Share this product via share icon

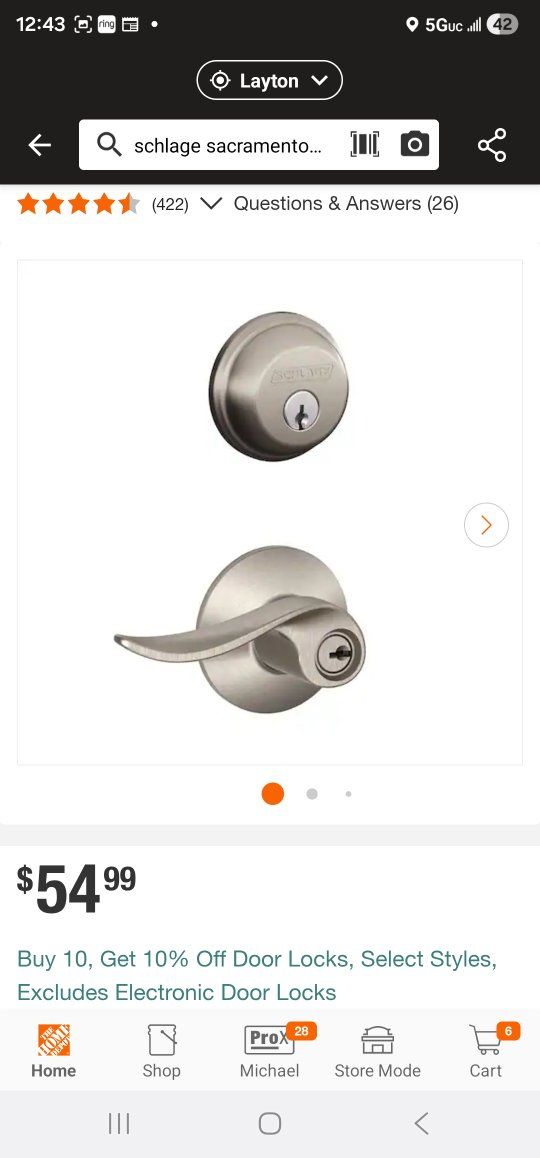coord(492,145)
